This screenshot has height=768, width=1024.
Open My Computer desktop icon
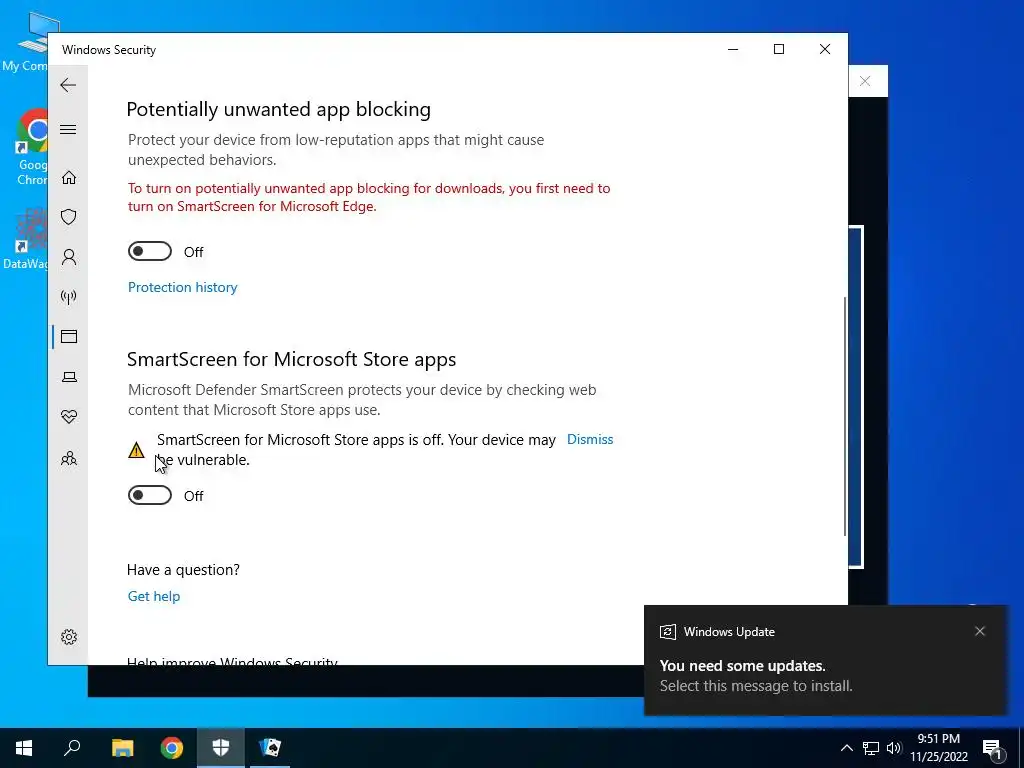26,42
